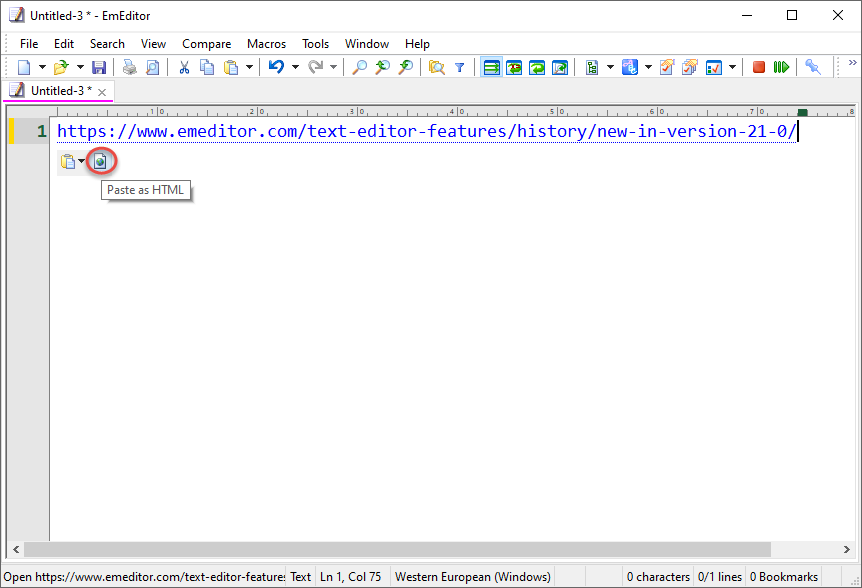Click the checkmark window icon before the red square
This screenshot has width=862, height=588.
pos(714,67)
